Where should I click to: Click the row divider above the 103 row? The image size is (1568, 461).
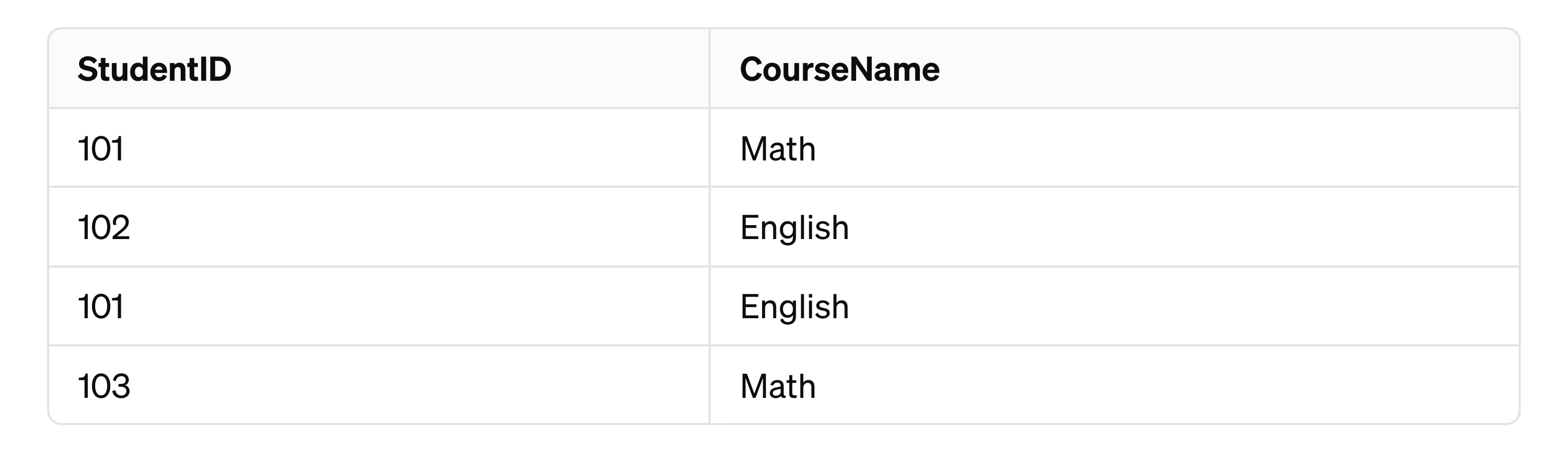pos(784,345)
